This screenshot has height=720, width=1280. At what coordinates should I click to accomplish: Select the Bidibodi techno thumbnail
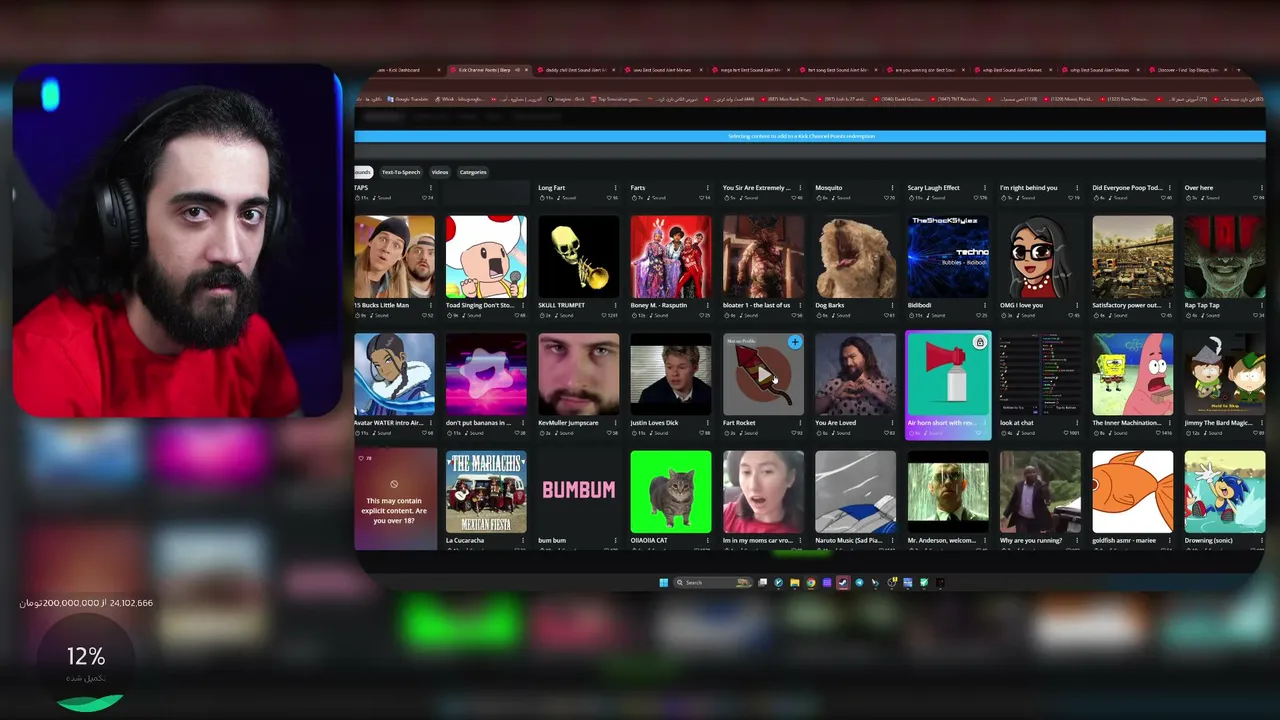(948, 257)
